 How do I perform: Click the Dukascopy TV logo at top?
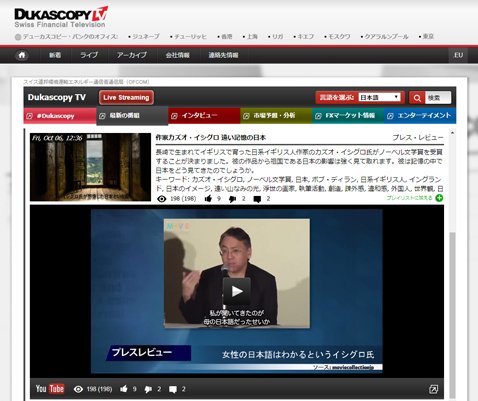(61, 18)
